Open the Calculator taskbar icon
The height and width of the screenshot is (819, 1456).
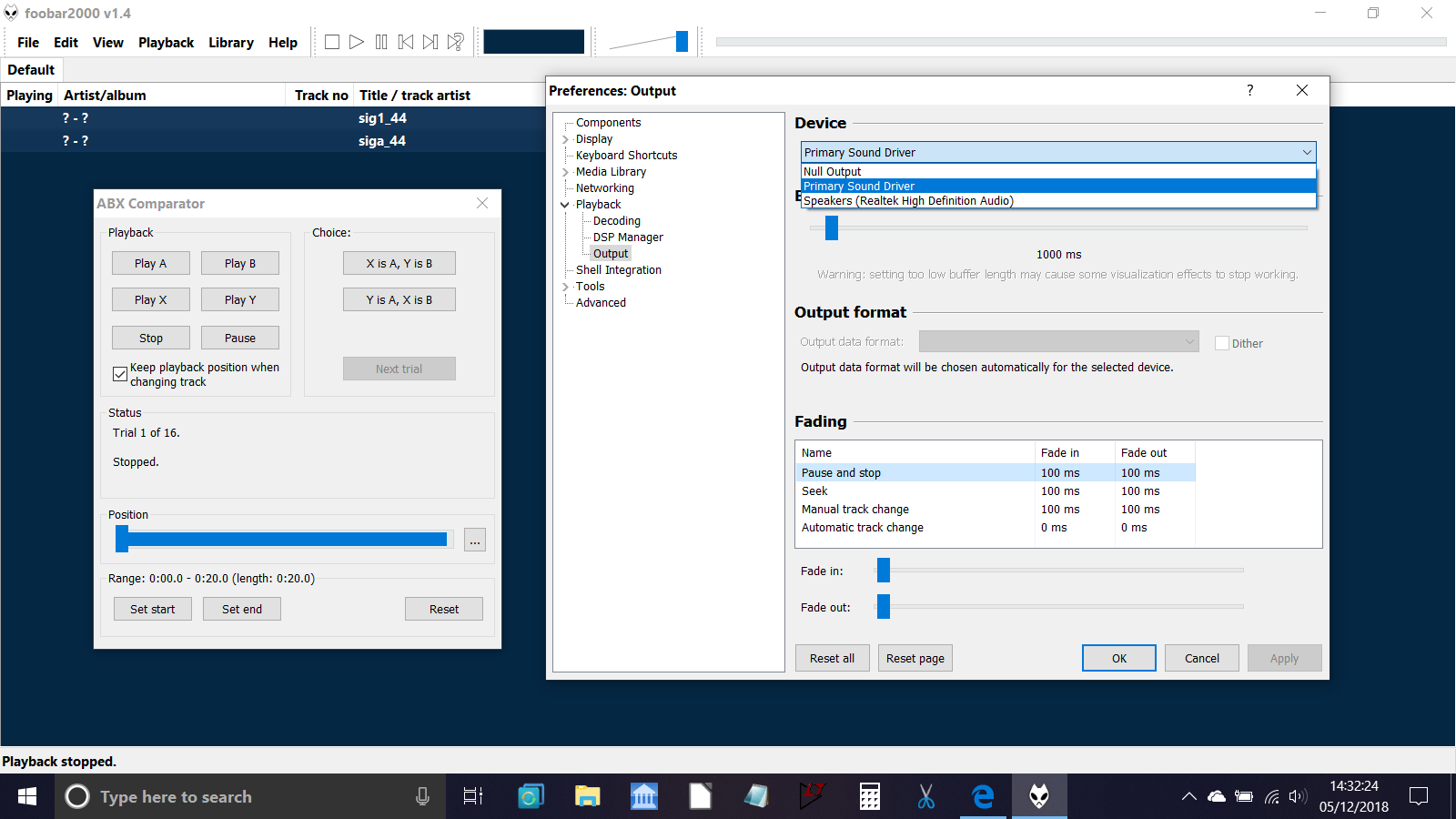870,796
